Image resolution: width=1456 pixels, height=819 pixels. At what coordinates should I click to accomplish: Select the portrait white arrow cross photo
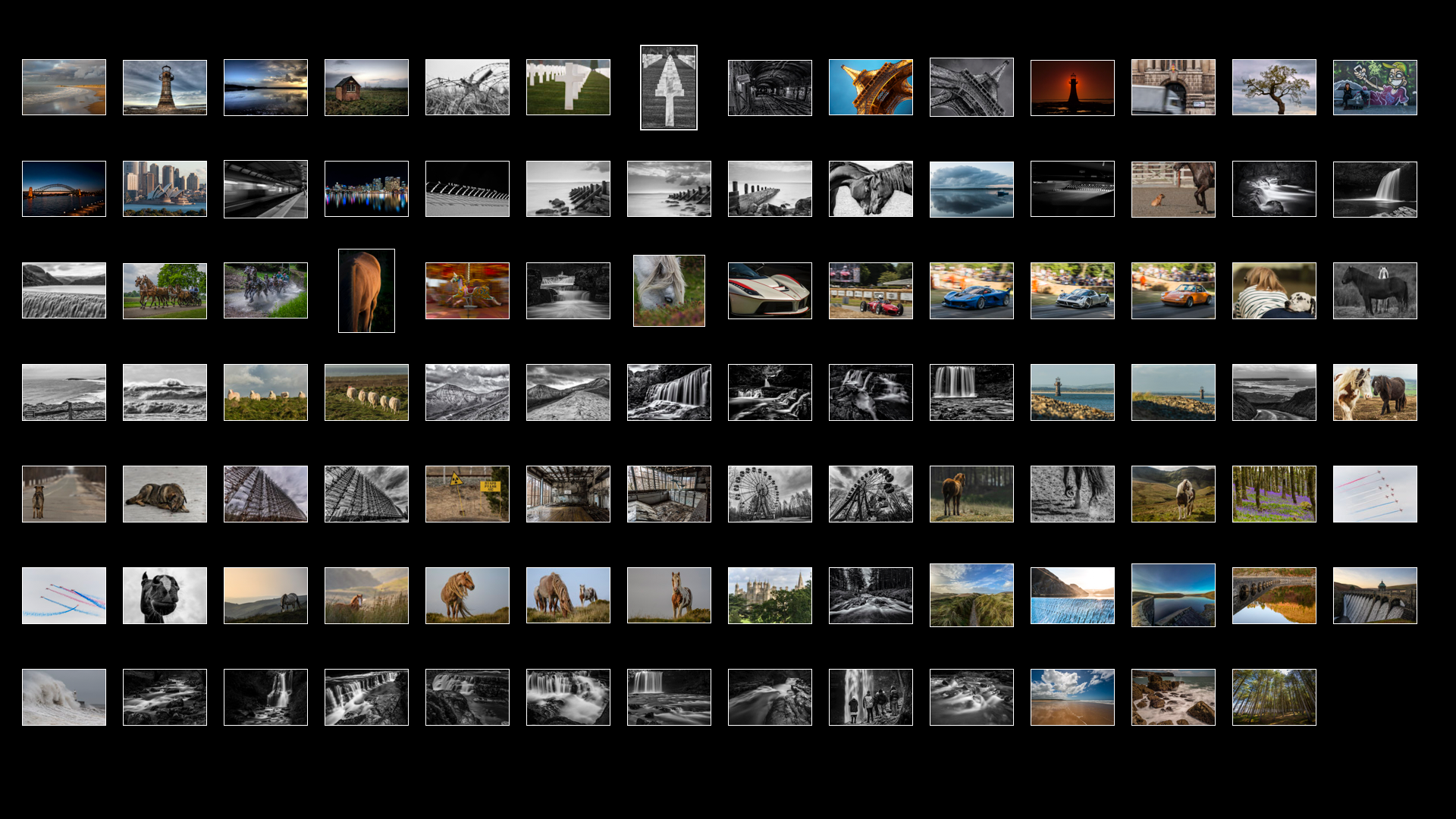coord(669,88)
